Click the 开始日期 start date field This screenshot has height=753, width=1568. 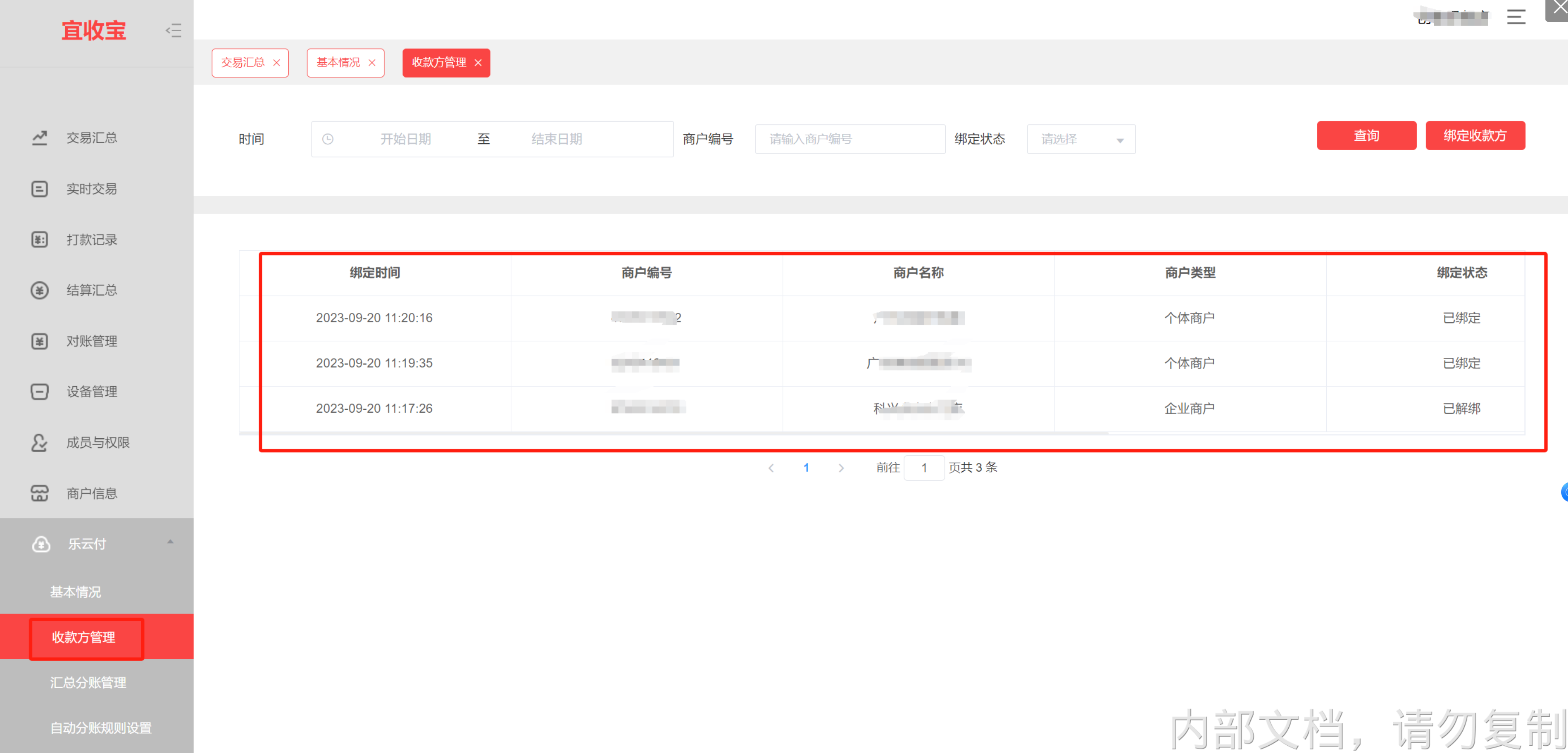tap(405, 139)
